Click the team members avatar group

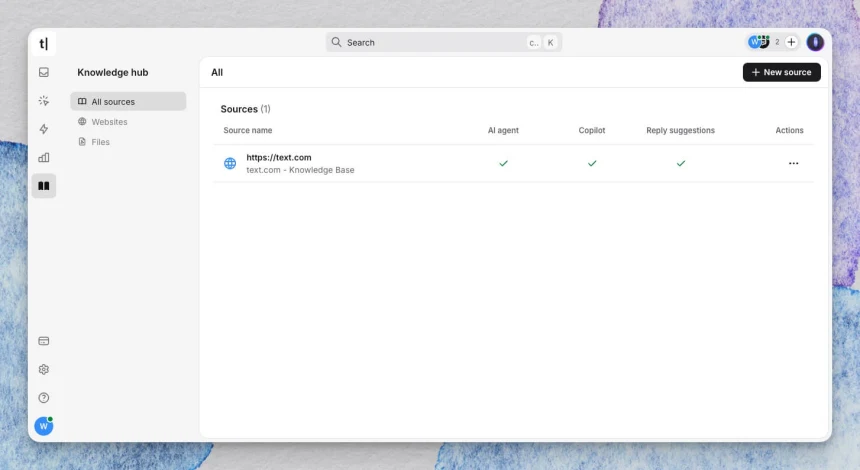point(760,42)
